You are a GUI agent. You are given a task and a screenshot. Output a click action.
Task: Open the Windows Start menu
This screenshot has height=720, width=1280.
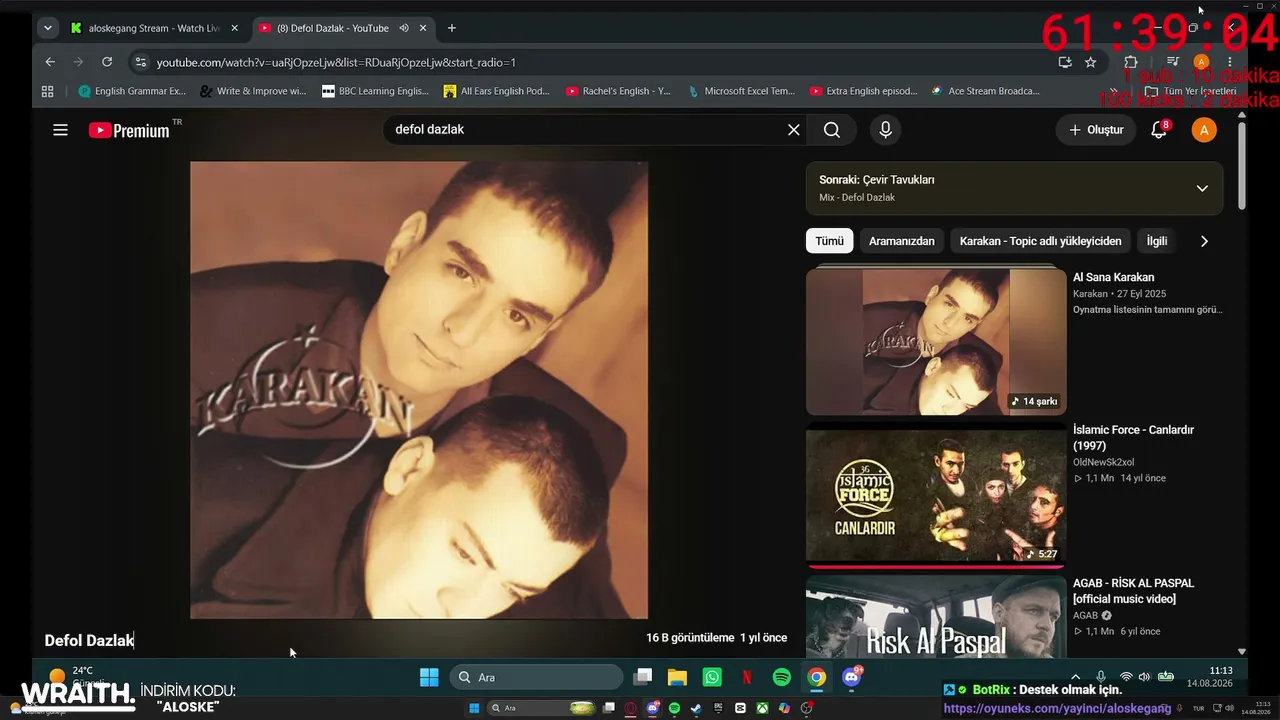[x=429, y=678]
